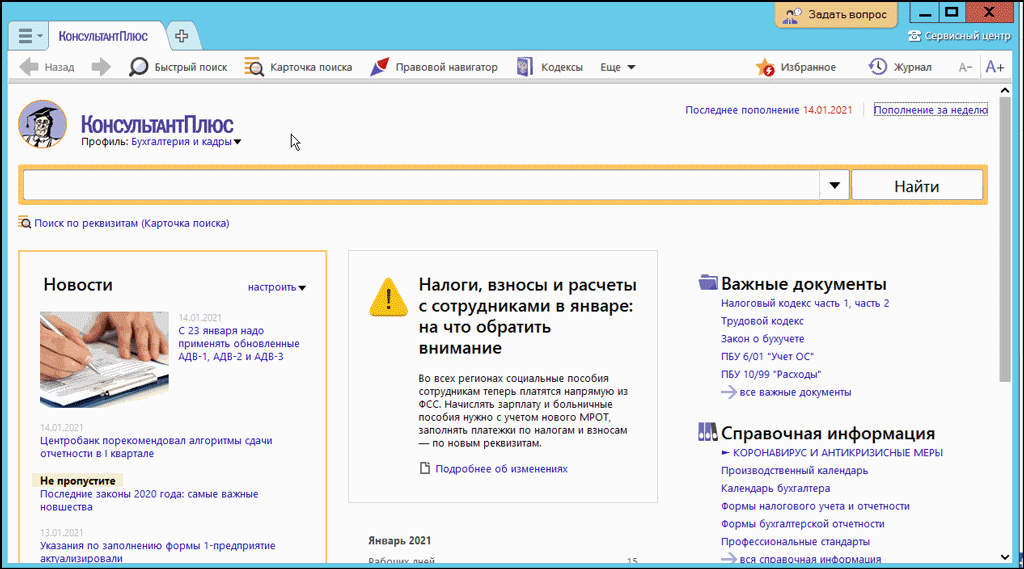This screenshot has height=569, width=1024.
Task: Click the date 14.01.2021 of last update
Action: [x=827, y=110]
